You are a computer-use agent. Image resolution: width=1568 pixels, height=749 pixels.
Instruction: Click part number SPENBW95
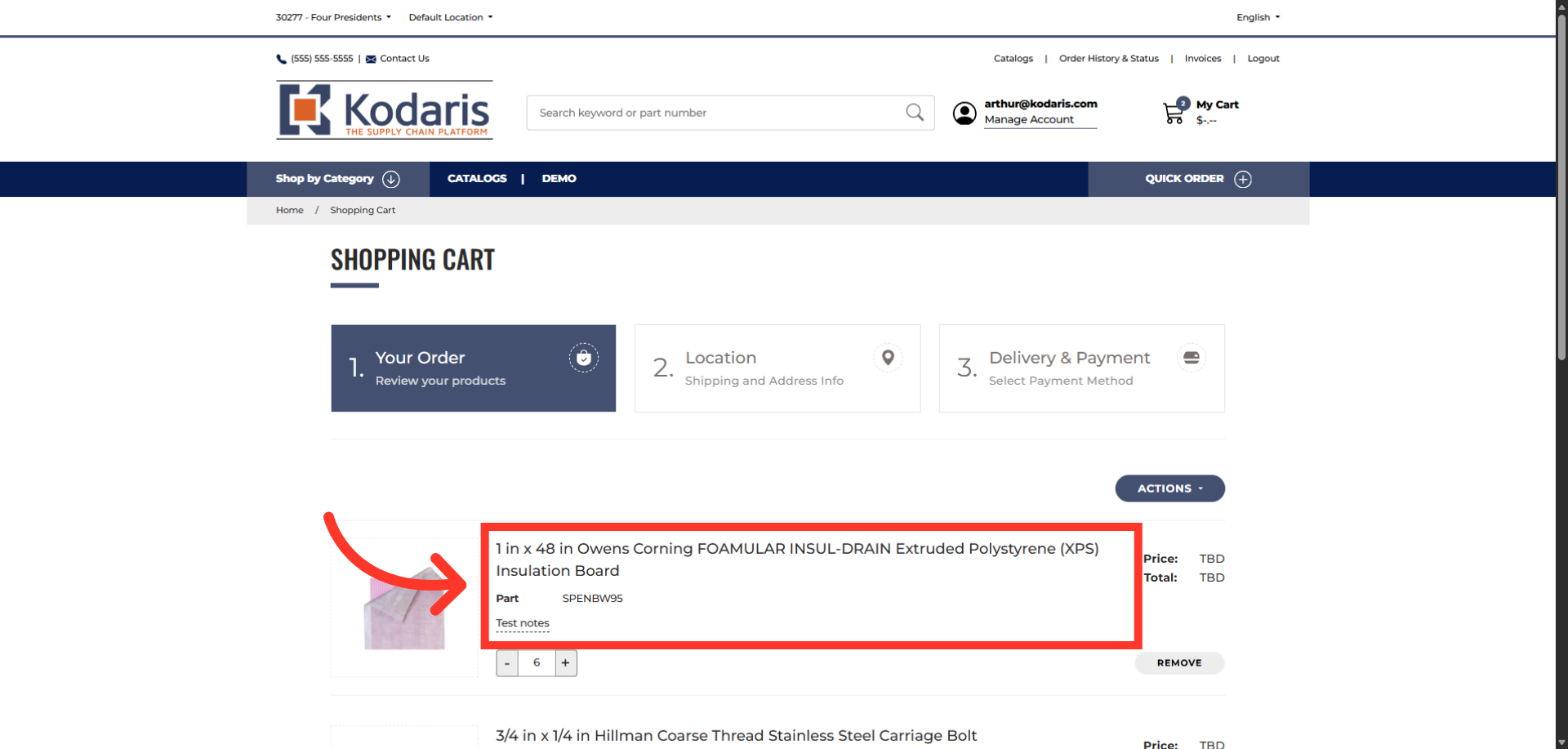[592, 599]
